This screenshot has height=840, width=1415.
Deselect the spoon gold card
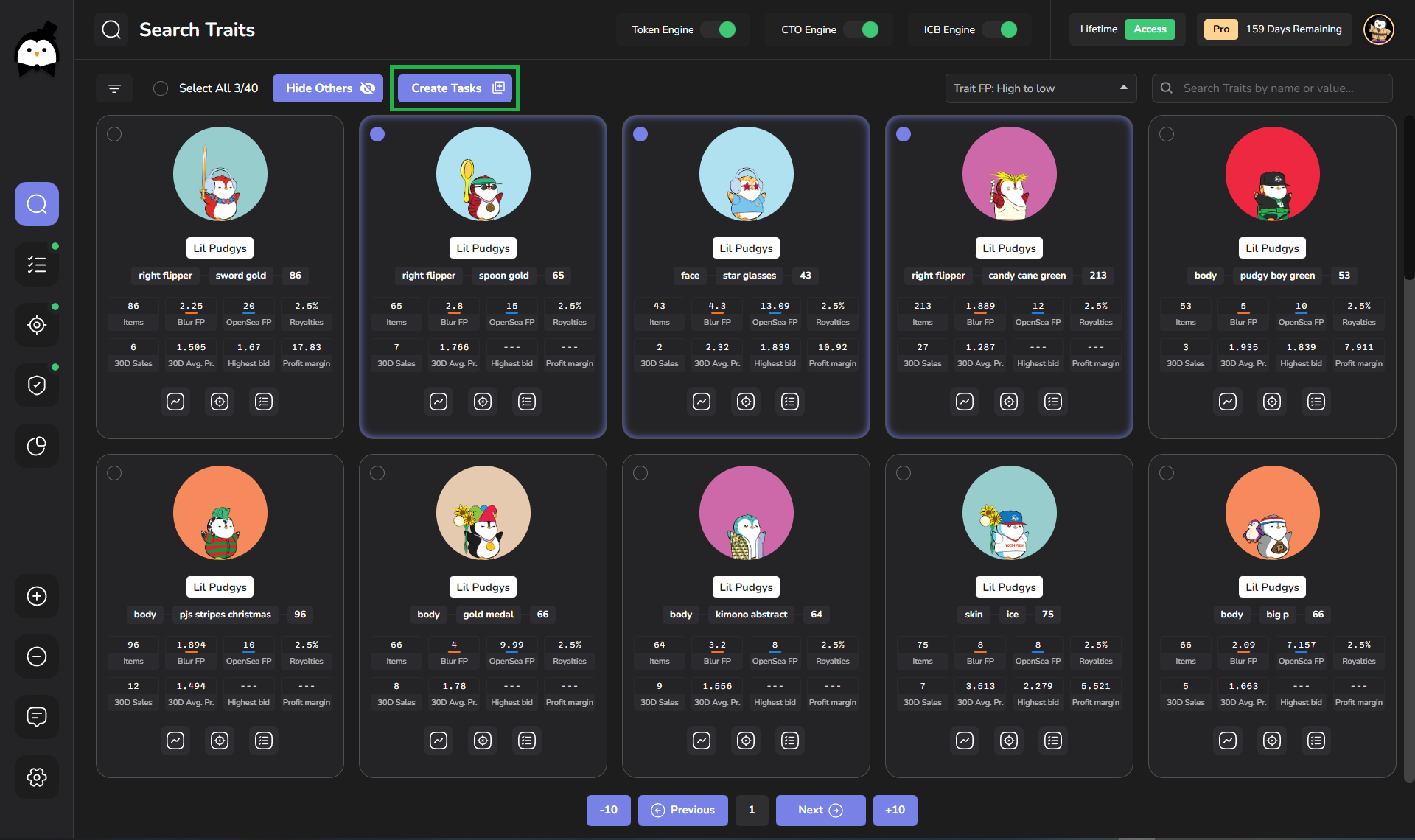(x=377, y=134)
